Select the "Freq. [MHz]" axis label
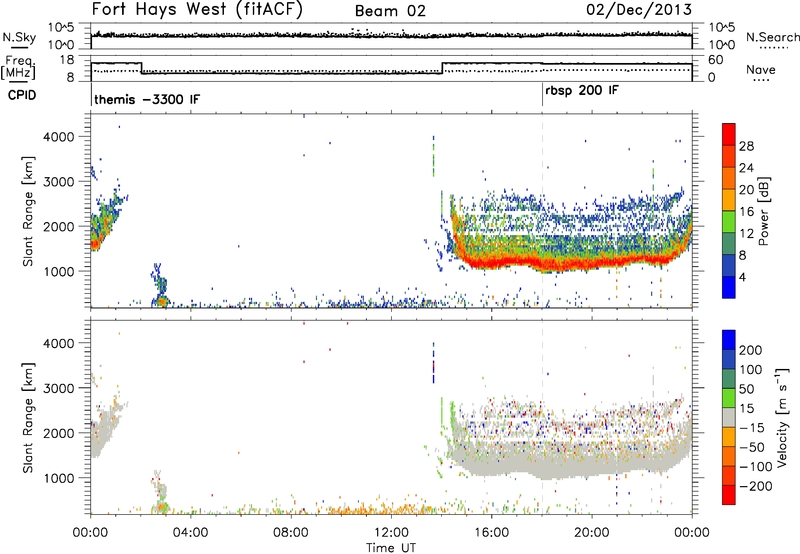Image resolution: width=800 pixels, height=554 pixels. click(18, 67)
